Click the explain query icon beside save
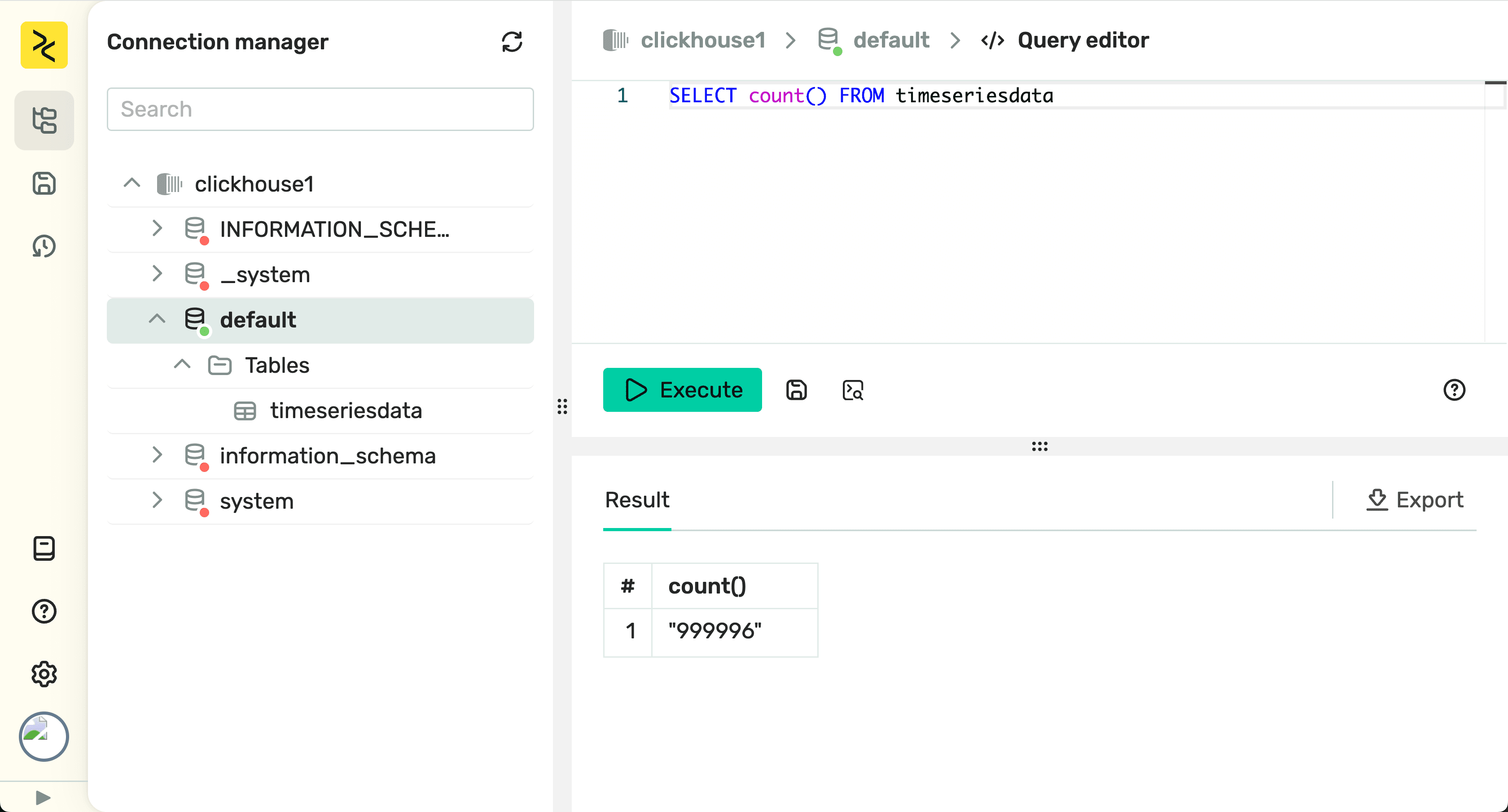 pos(852,389)
